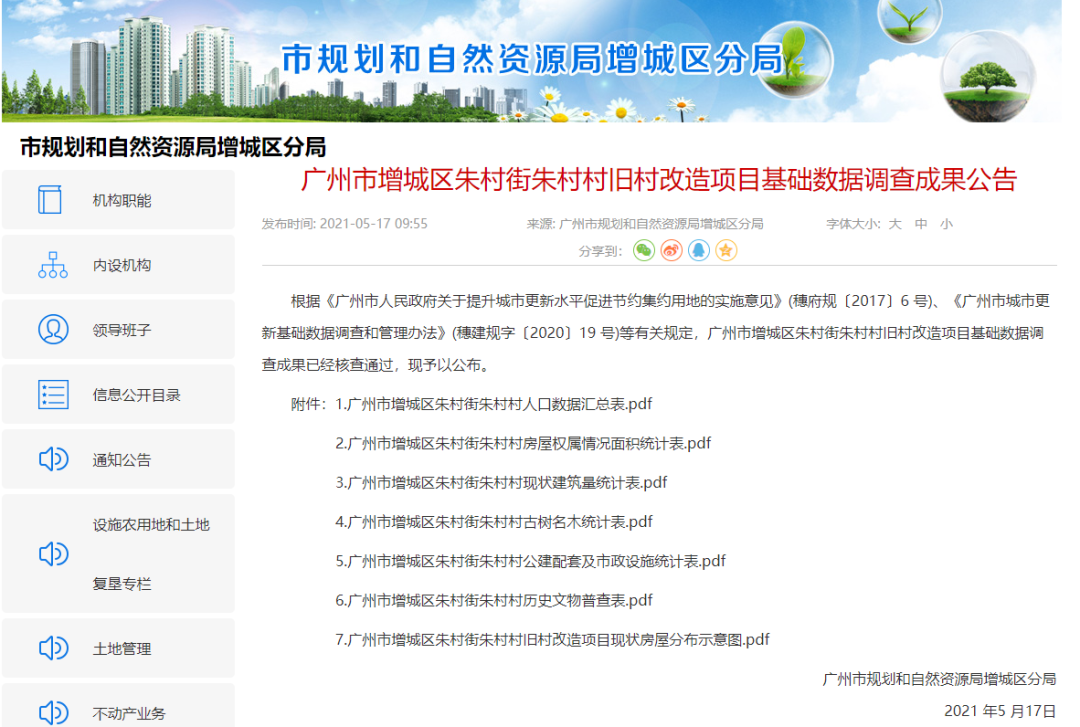Click the 市规划和自然资源局增城区分局 banner title
This screenshot has height=727, width=1080.
(x=532, y=58)
